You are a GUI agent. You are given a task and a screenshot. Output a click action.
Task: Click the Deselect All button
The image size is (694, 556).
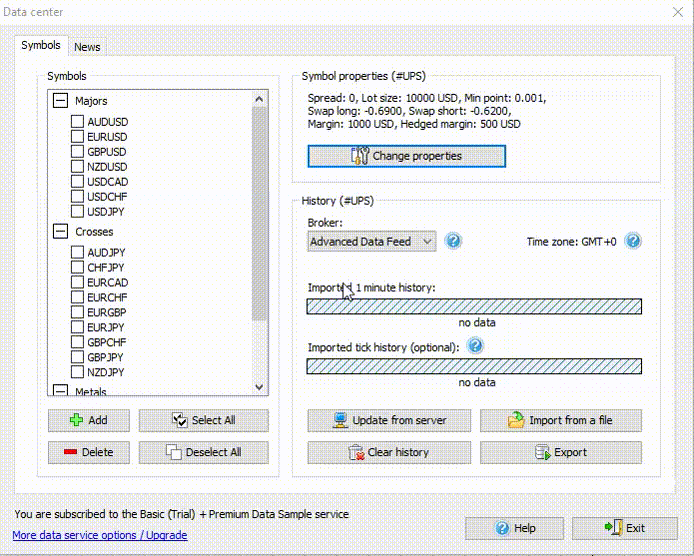[x=204, y=452]
